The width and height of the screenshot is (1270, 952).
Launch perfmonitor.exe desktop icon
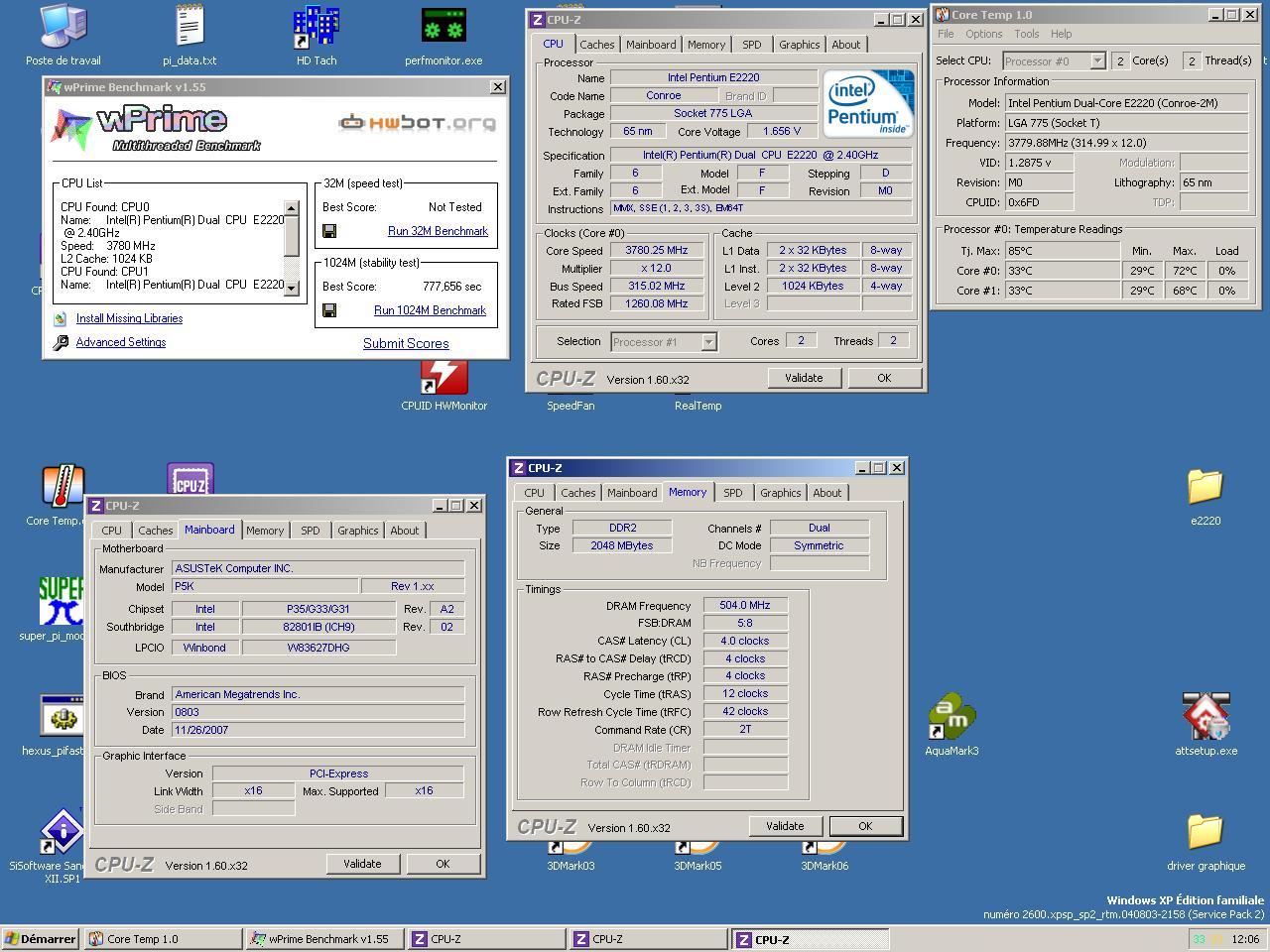click(444, 28)
